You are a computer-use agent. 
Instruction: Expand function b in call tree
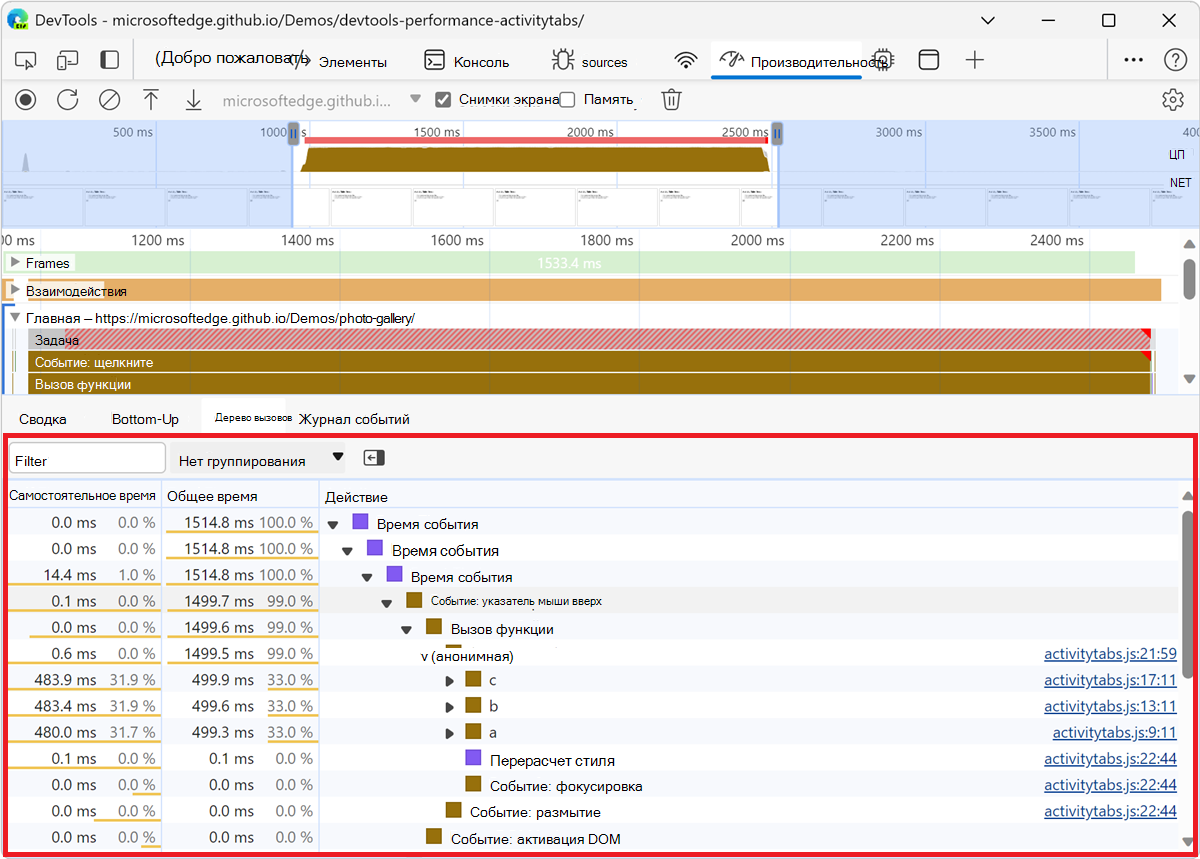tap(450, 707)
